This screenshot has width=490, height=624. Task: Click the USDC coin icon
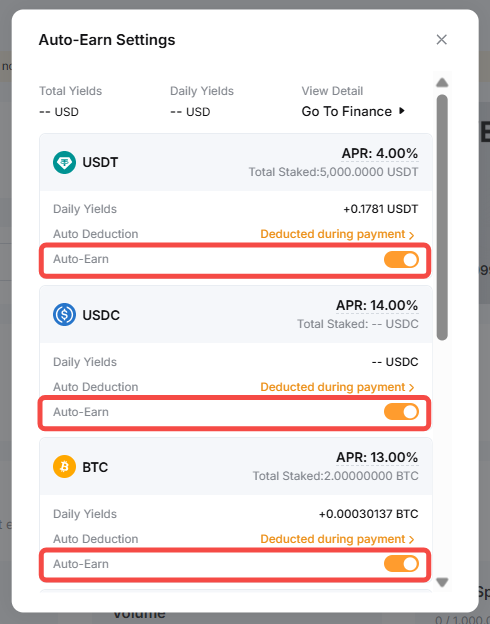tap(64, 315)
